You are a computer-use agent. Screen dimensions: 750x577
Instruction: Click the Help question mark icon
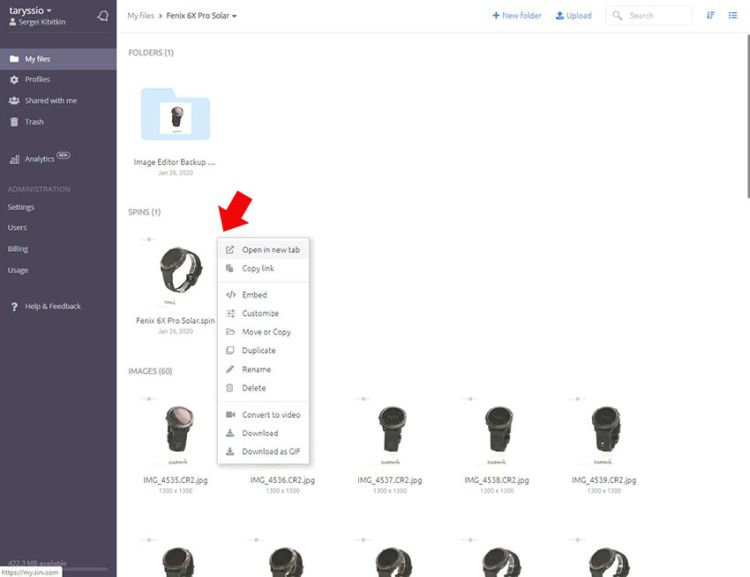14,307
